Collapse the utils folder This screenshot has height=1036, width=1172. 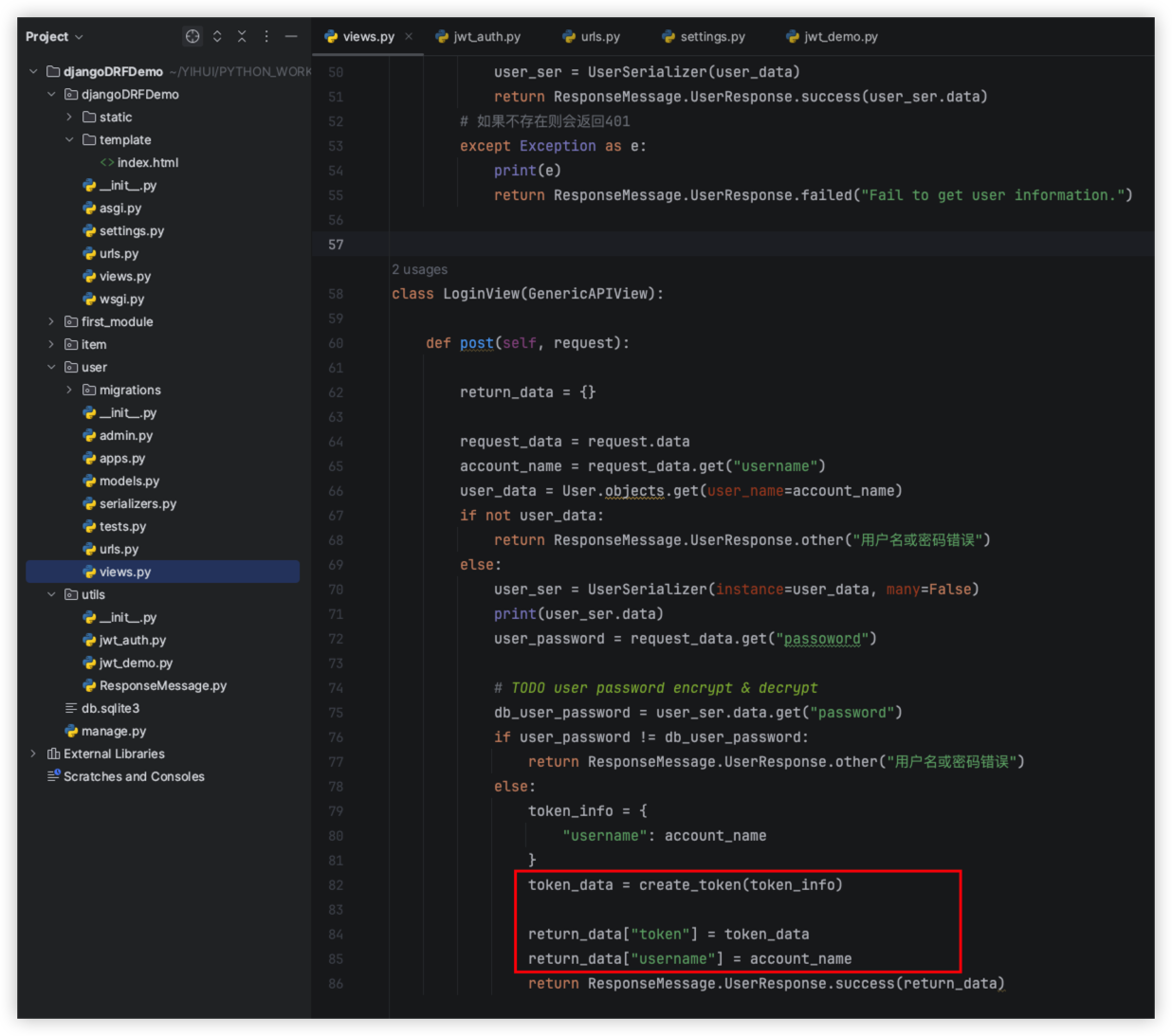pyautogui.click(x=51, y=595)
